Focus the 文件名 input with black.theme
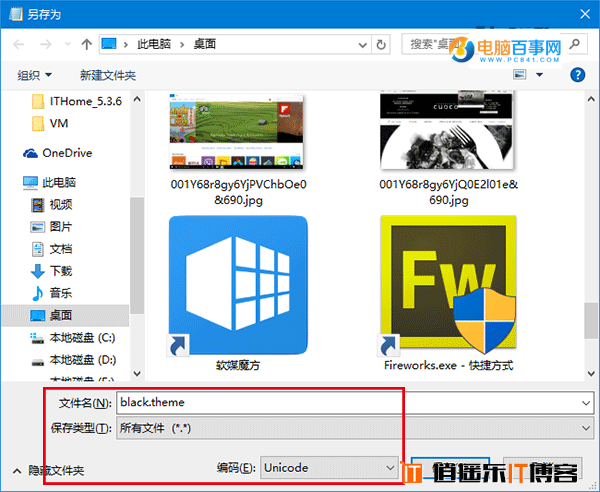This screenshot has height=492, width=600. pyautogui.click(x=355, y=402)
